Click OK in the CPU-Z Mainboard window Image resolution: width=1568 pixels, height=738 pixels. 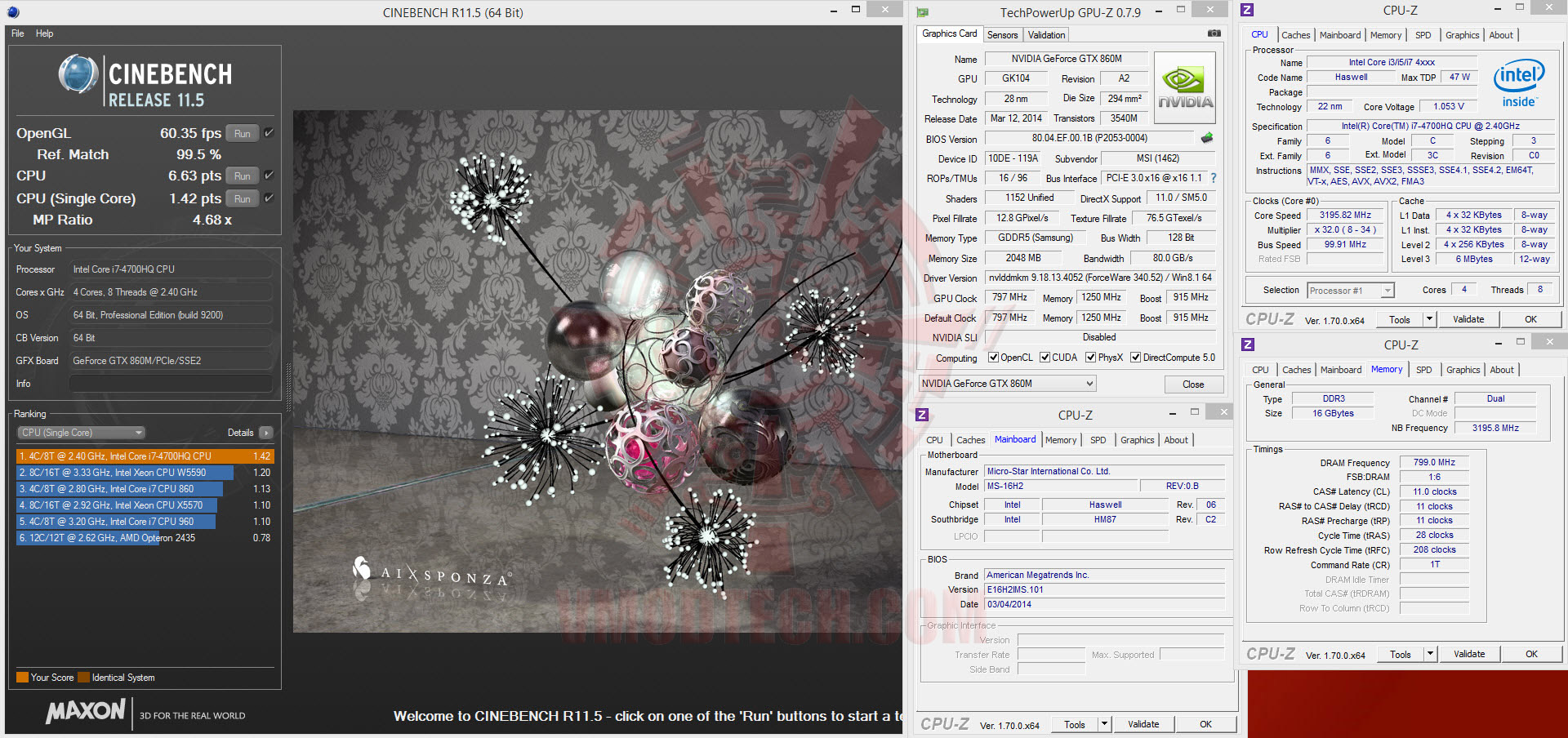[1205, 724]
